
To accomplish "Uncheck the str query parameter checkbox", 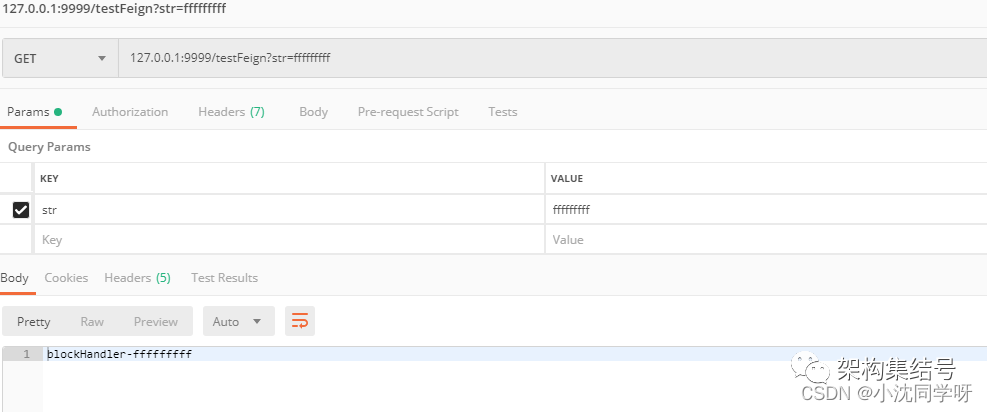I will click(21, 210).
